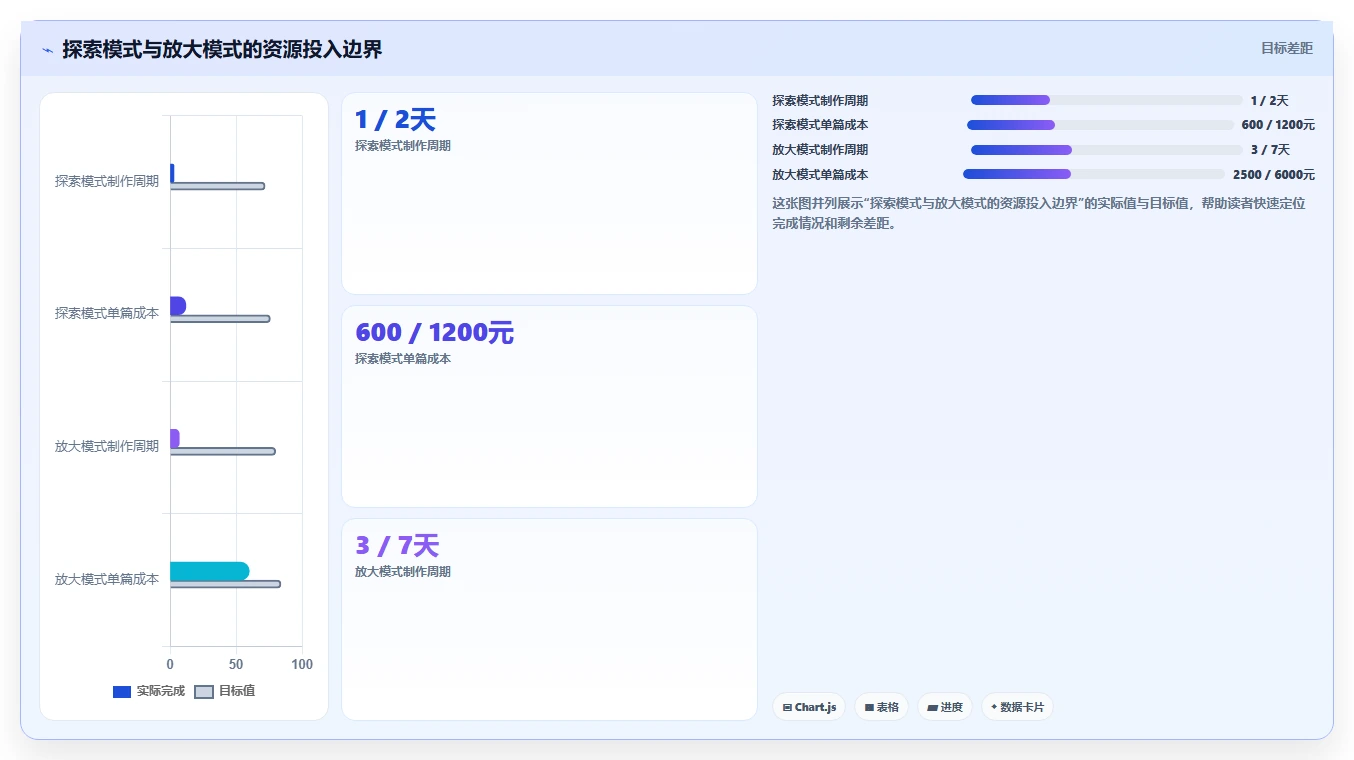Click the 进度 tag icon
Image resolution: width=1354 pixels, height=760 pixels.
(933, 707)
